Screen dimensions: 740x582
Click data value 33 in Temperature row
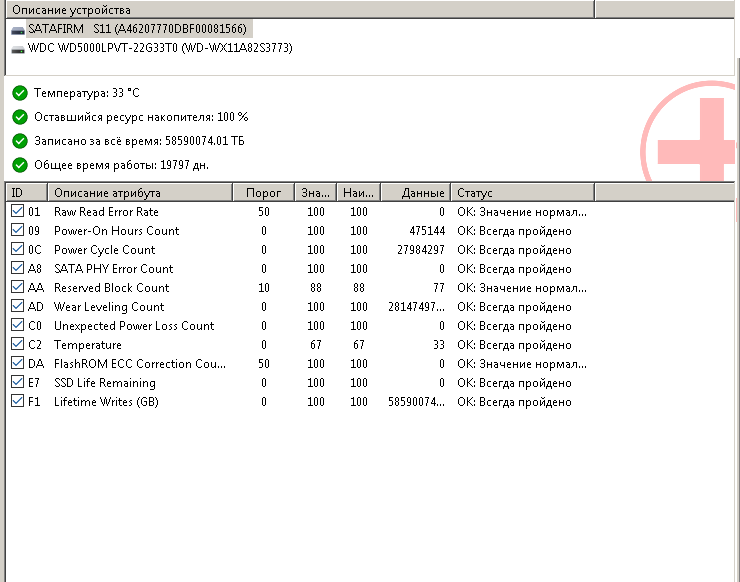(439, 345)
